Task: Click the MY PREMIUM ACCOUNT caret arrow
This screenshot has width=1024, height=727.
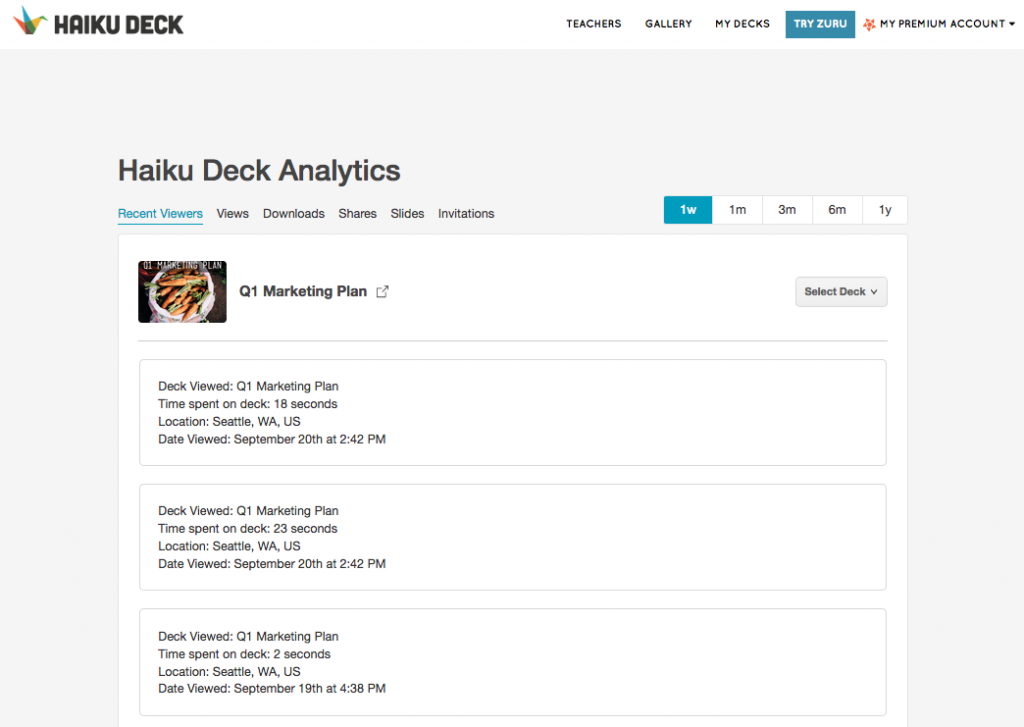Action: [1013, 24]
